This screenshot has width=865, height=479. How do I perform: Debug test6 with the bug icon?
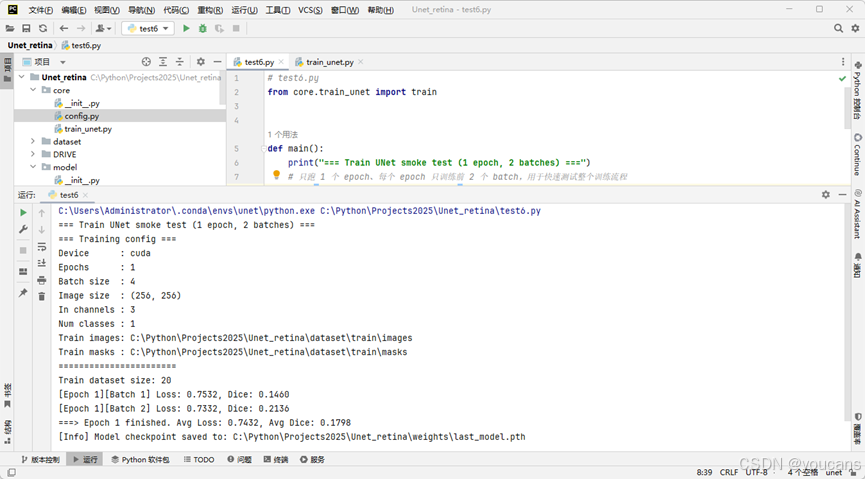[202, 28]
